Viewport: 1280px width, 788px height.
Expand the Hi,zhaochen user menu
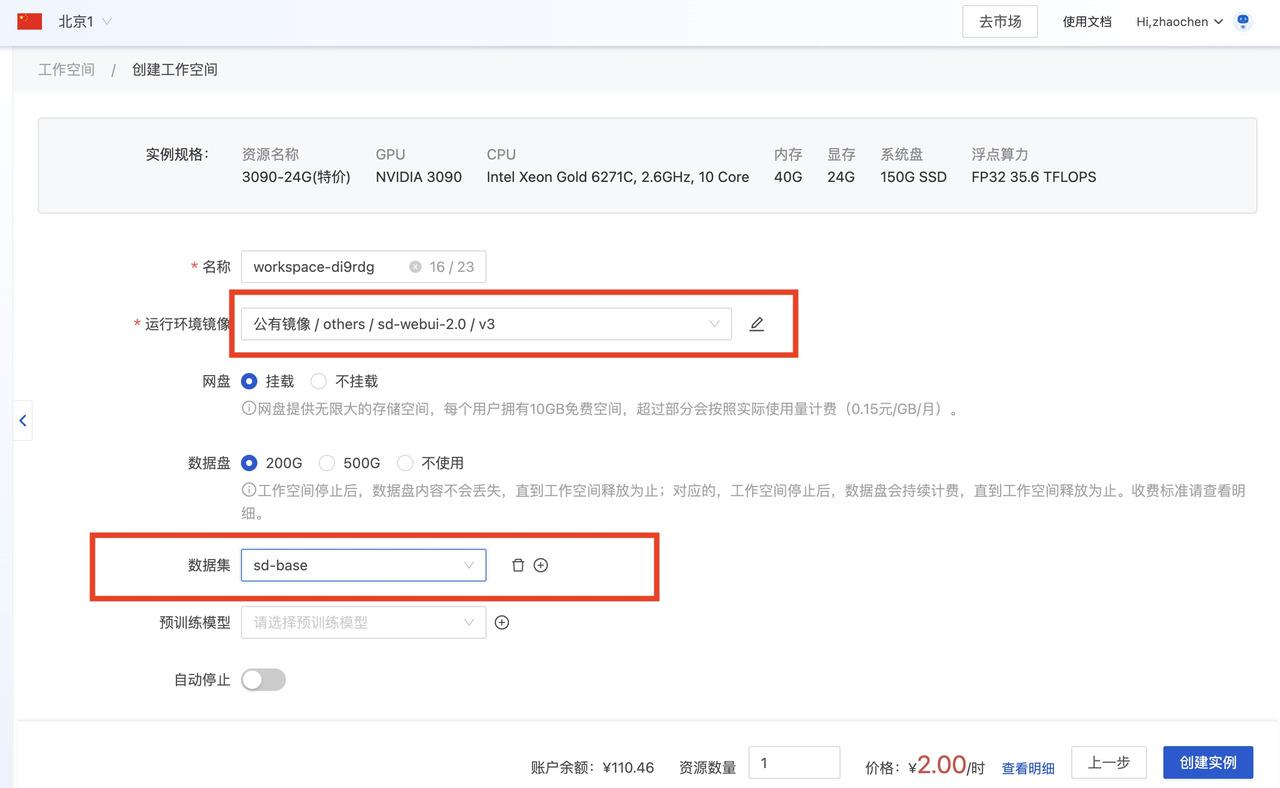pyautogui.click(x=1179, y=21)
